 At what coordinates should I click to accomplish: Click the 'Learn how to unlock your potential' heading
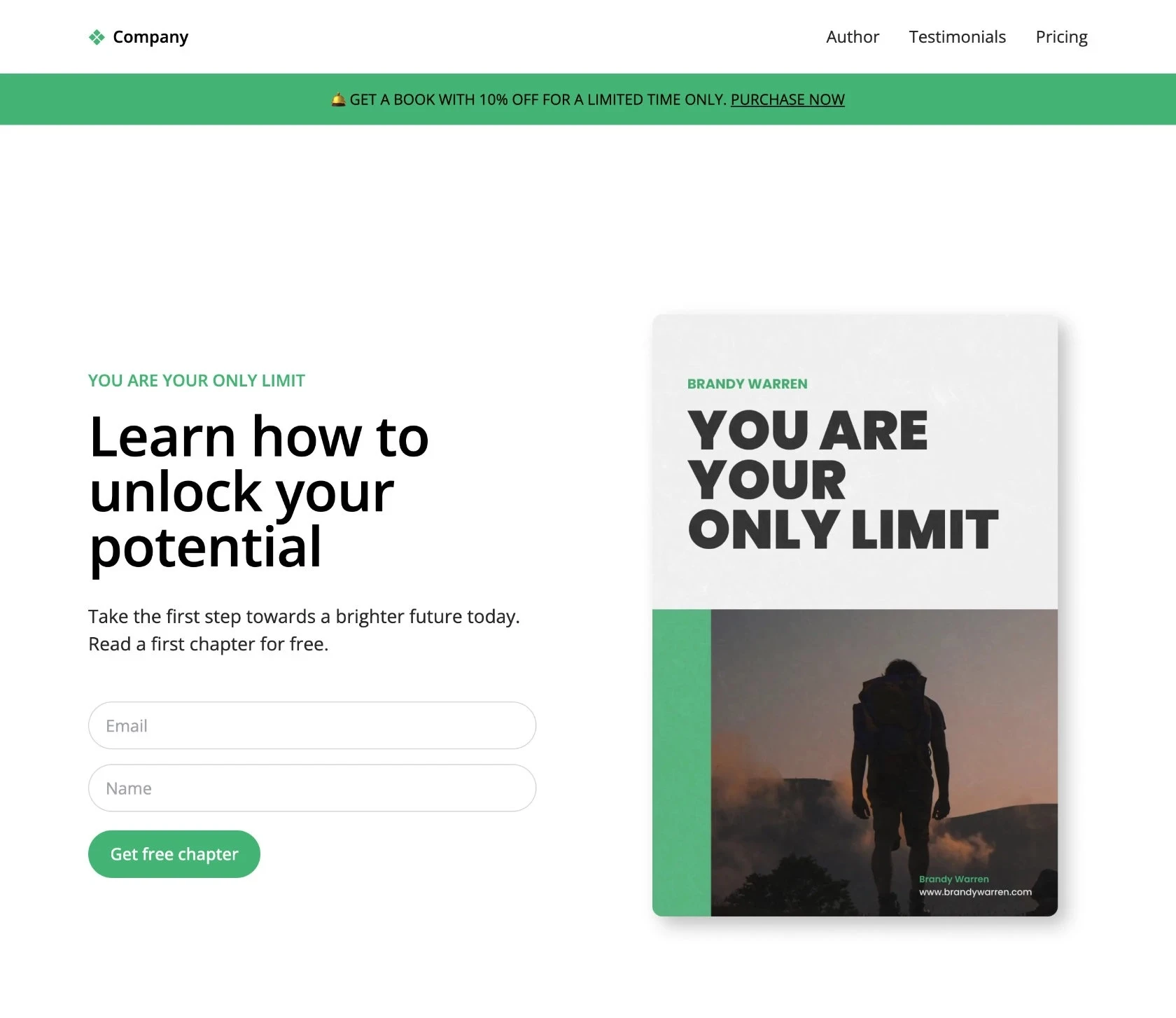[x=259, y=491]
